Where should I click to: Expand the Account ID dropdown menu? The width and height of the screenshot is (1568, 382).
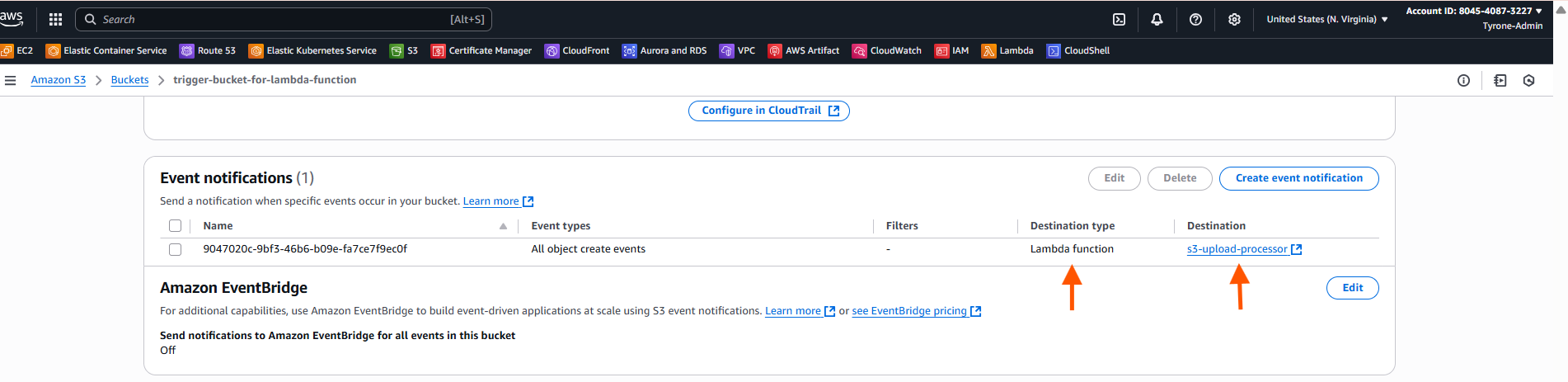click(1473, 11)
